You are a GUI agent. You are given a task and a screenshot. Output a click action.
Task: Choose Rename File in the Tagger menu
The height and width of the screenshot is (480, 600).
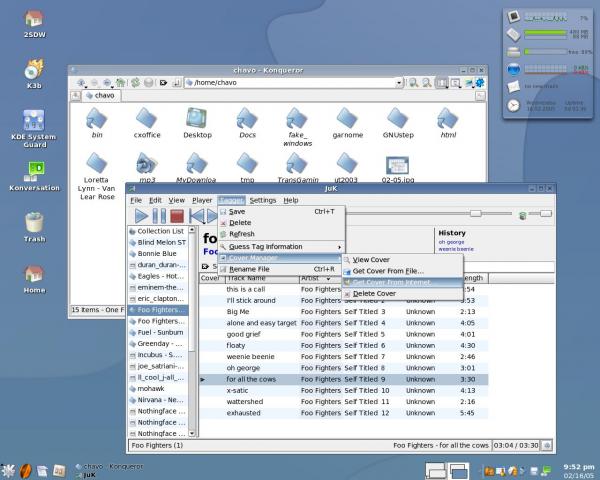point(281,269)
